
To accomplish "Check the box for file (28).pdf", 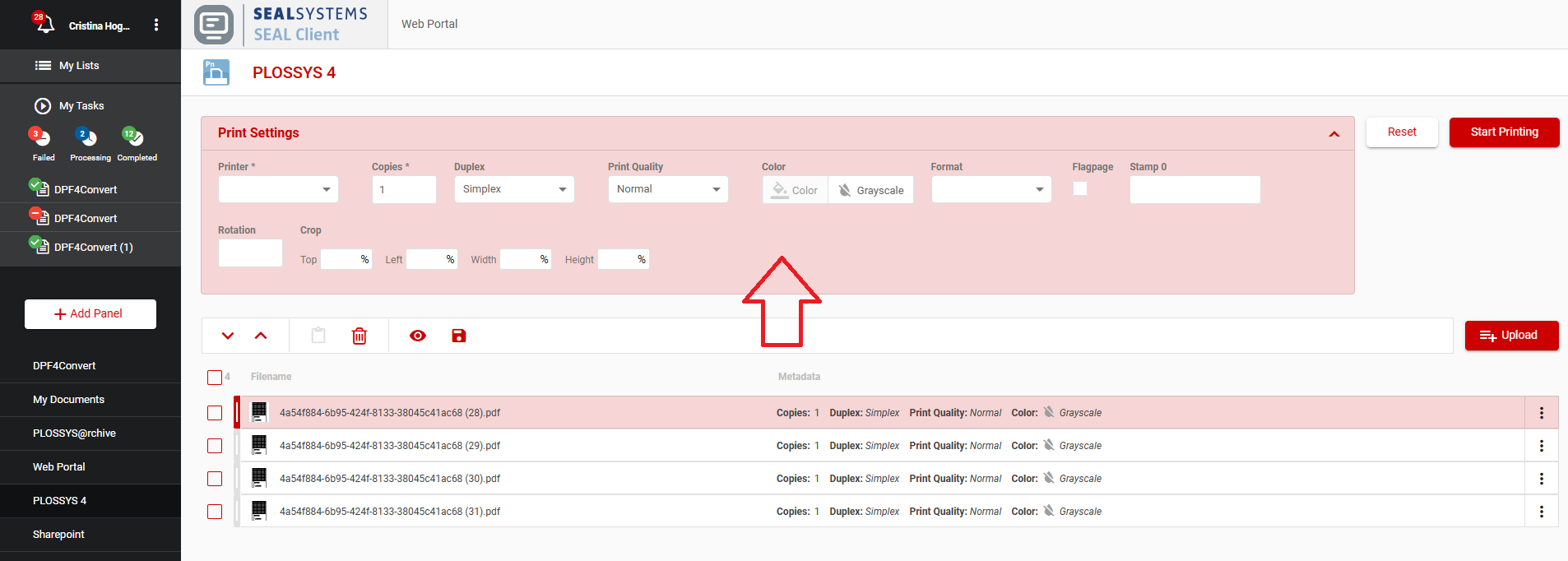I will click(215, 413).
